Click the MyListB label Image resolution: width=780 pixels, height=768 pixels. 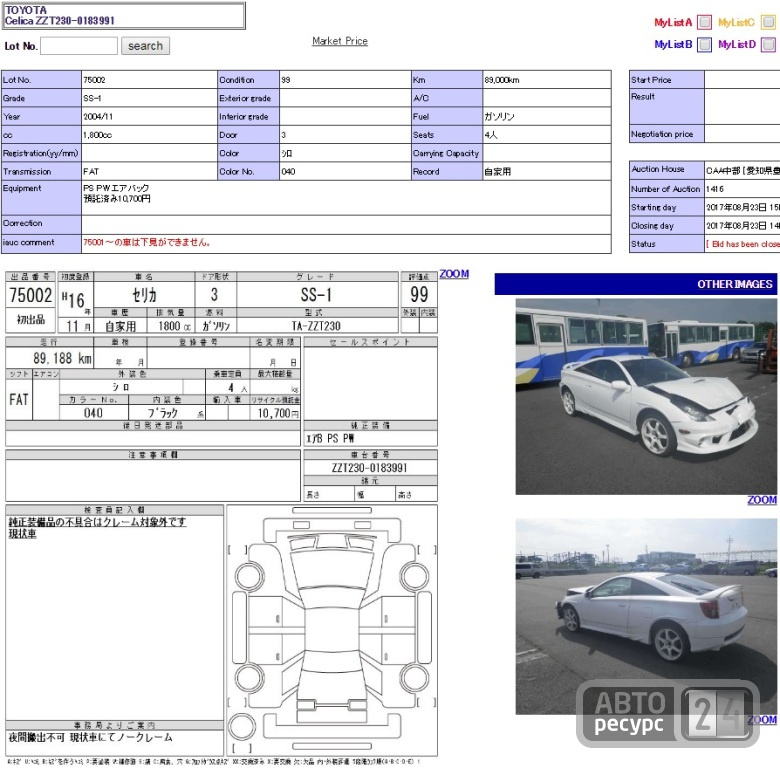tap(673, 44)
